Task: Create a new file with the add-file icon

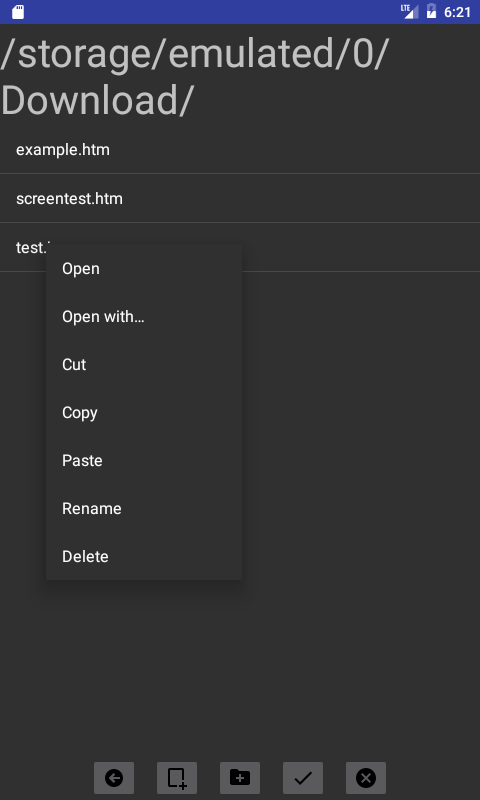Action: coord(177,778)
